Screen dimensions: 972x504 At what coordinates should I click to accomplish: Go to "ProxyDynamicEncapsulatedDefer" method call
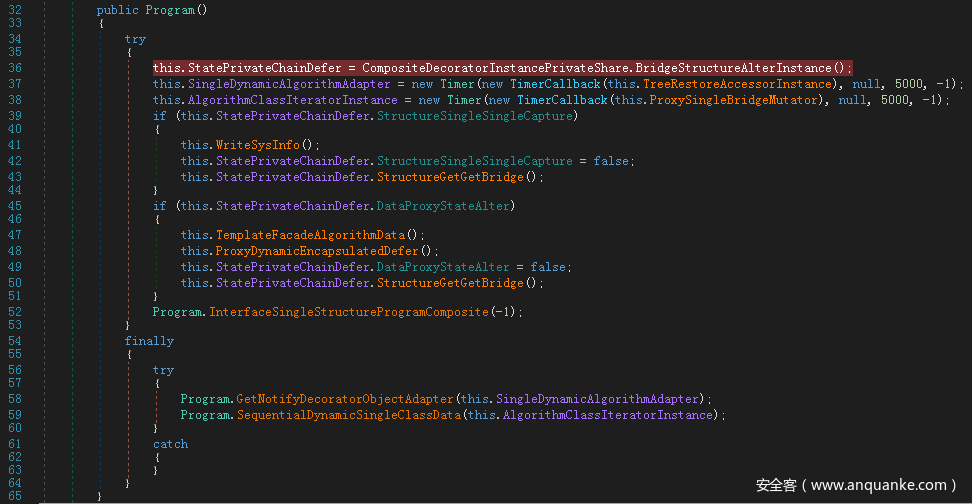317,251
